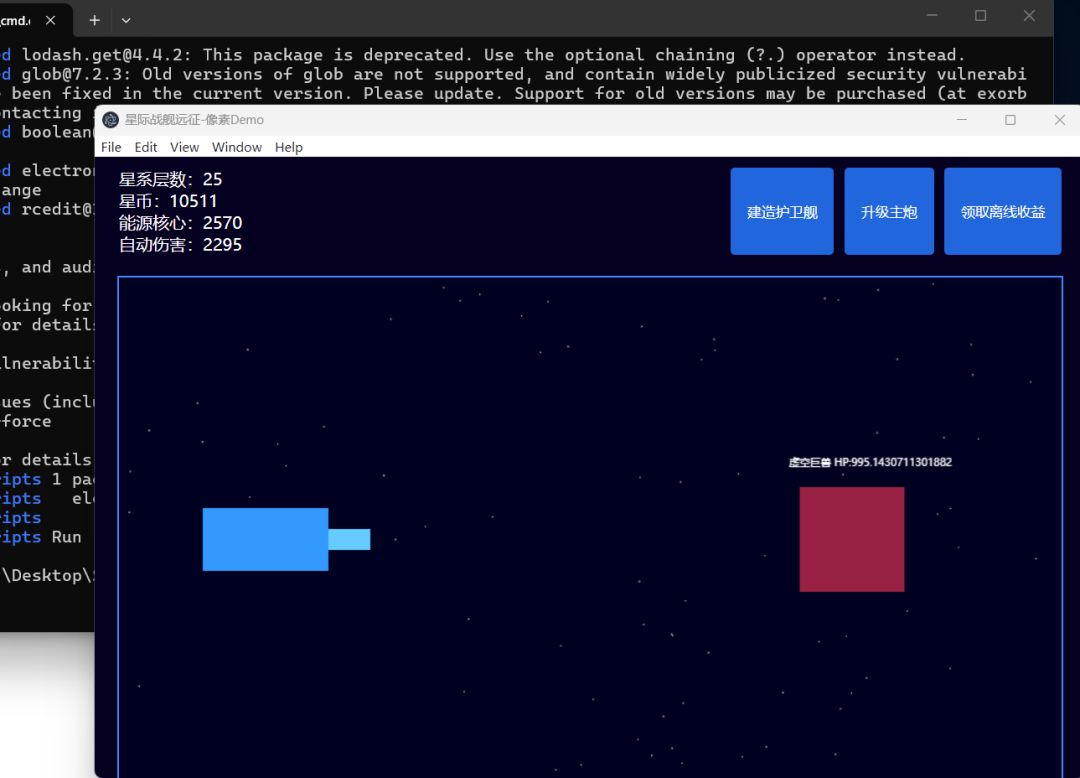Click the game window's app icon
The height and width of the screenshot is (778, 1080).
point(110,120)
